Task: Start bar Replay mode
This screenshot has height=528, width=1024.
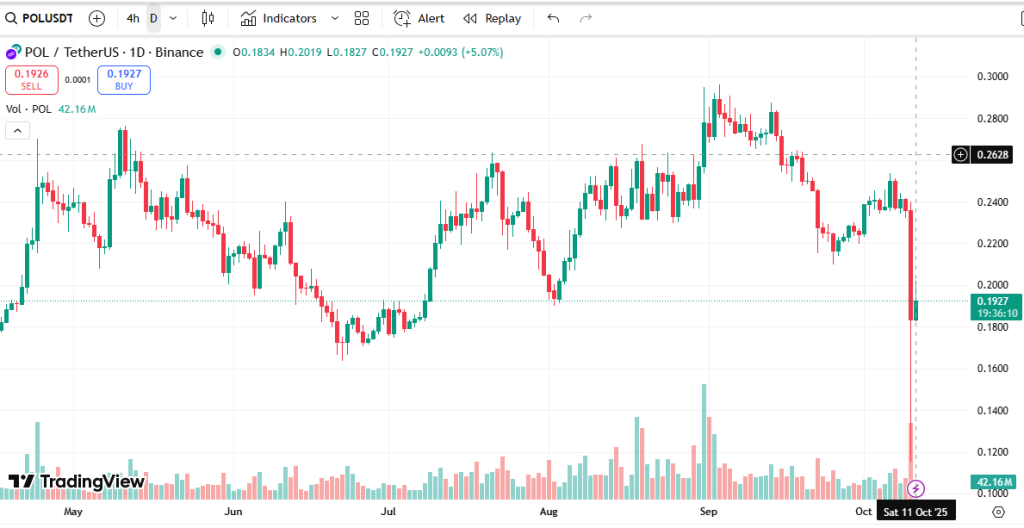Action: (492, 18)
